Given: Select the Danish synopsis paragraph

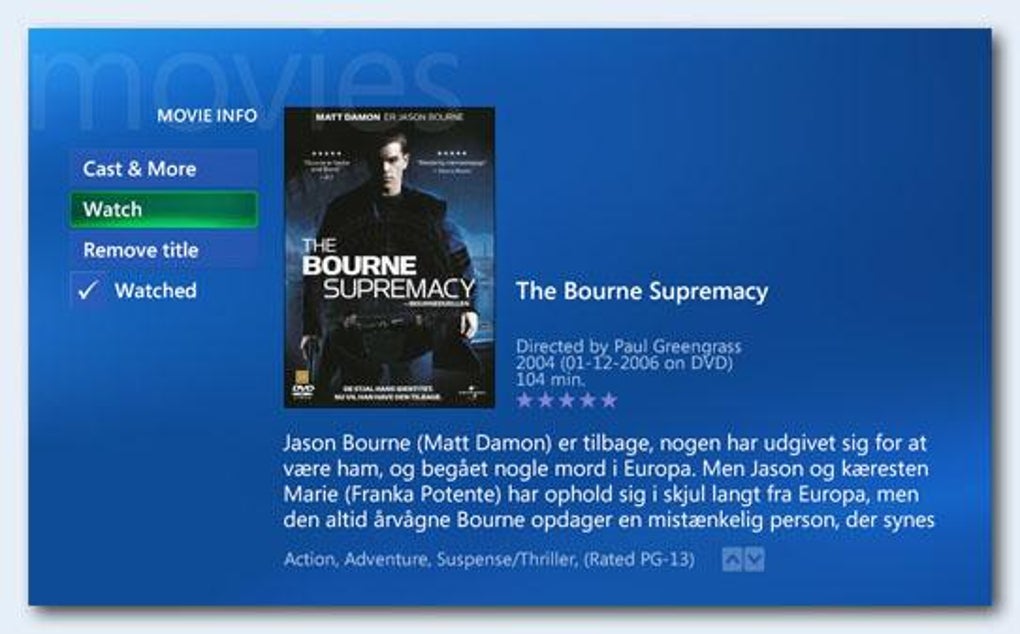Looking at the screenshot, I should click(x=609, y=481).
